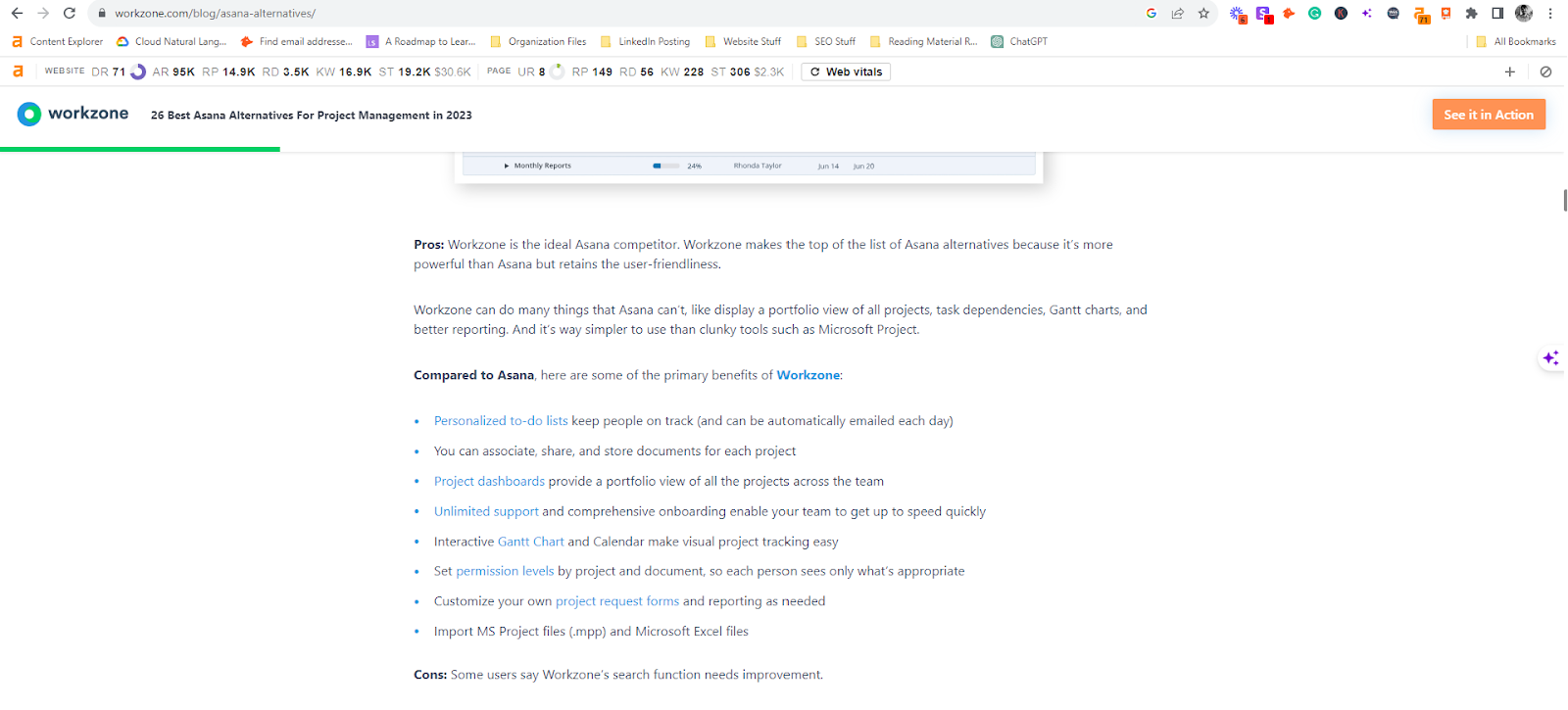Viewport: 1568px width, 710px height.
Task: Open the Chrome profile avatar
Action: pos(1524,14)
